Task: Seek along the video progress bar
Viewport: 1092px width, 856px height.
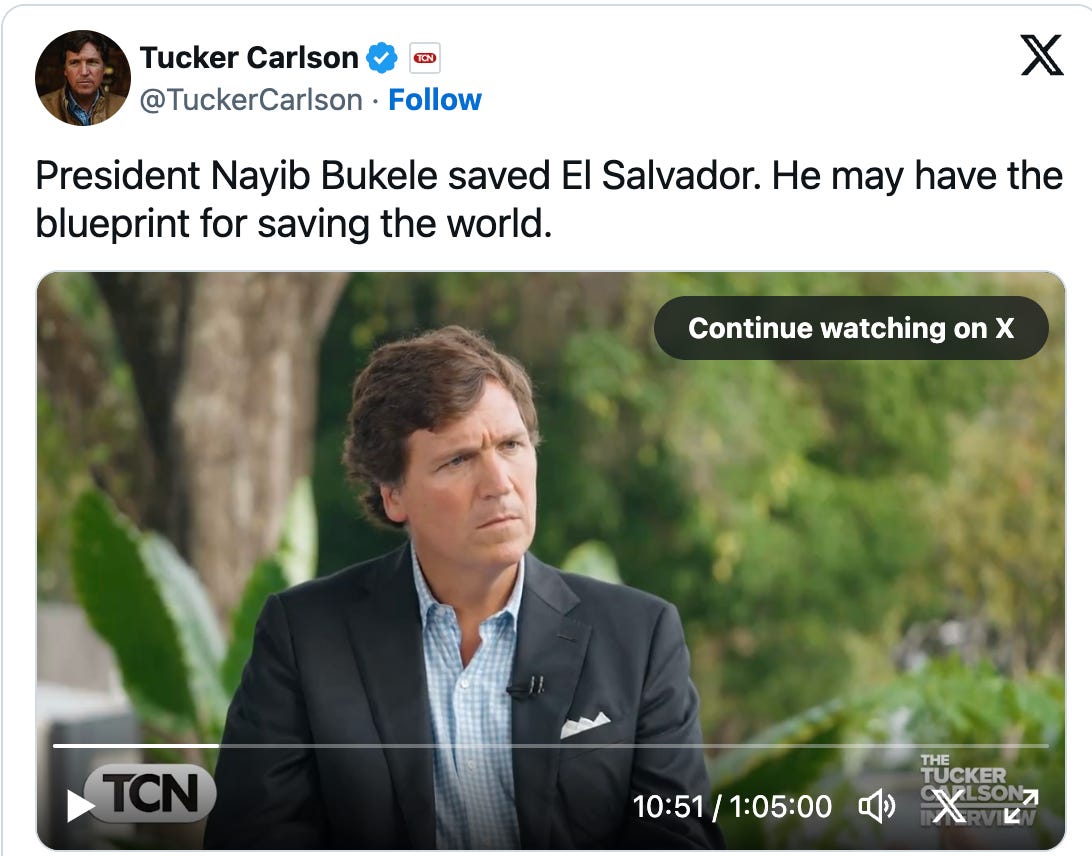Action: [x=600, y=746]
